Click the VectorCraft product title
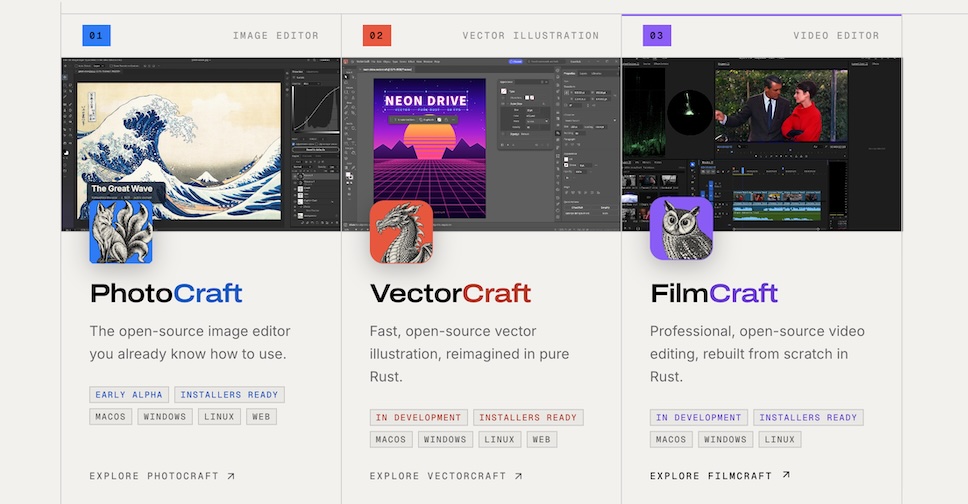 [x=450, y=293]
